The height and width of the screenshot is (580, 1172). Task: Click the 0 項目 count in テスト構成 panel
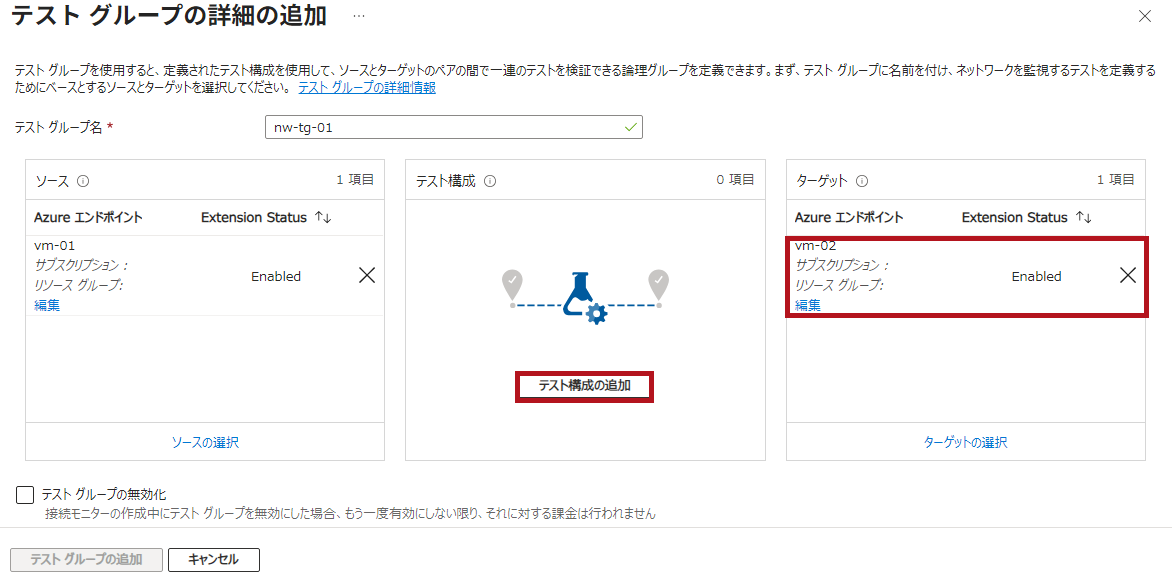[x=735, y=180]
